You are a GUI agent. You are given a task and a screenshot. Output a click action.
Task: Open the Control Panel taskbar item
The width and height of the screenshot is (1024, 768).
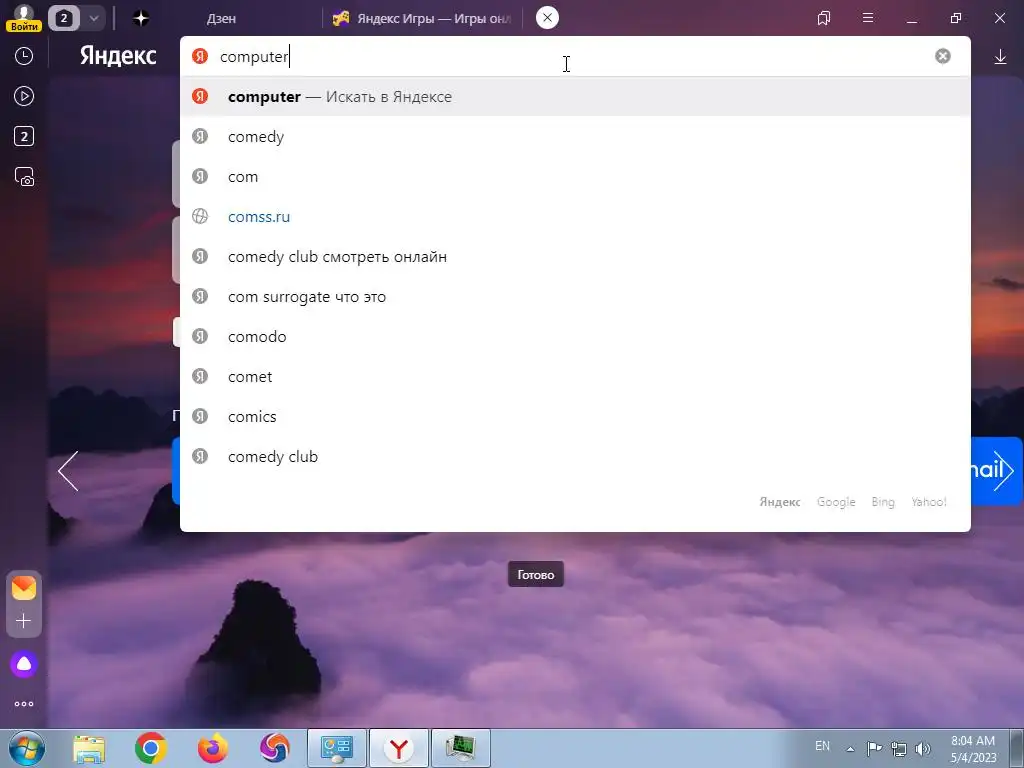[x=337, y=748]
